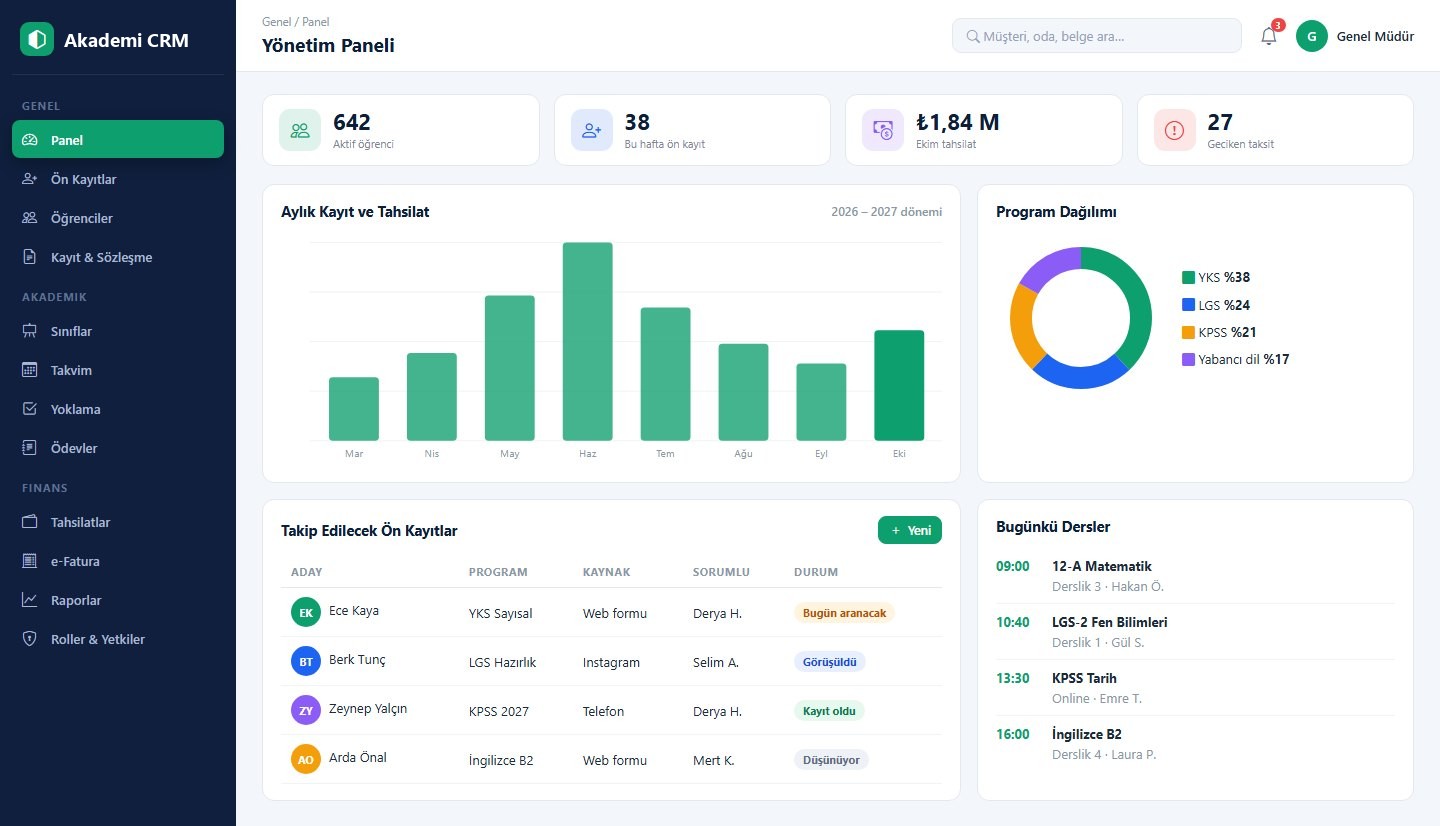Screen dimensions: 1440x826
Task: Click the Ödevler sidebar icon
Action: pyautogui.click(x=30, y=448)
